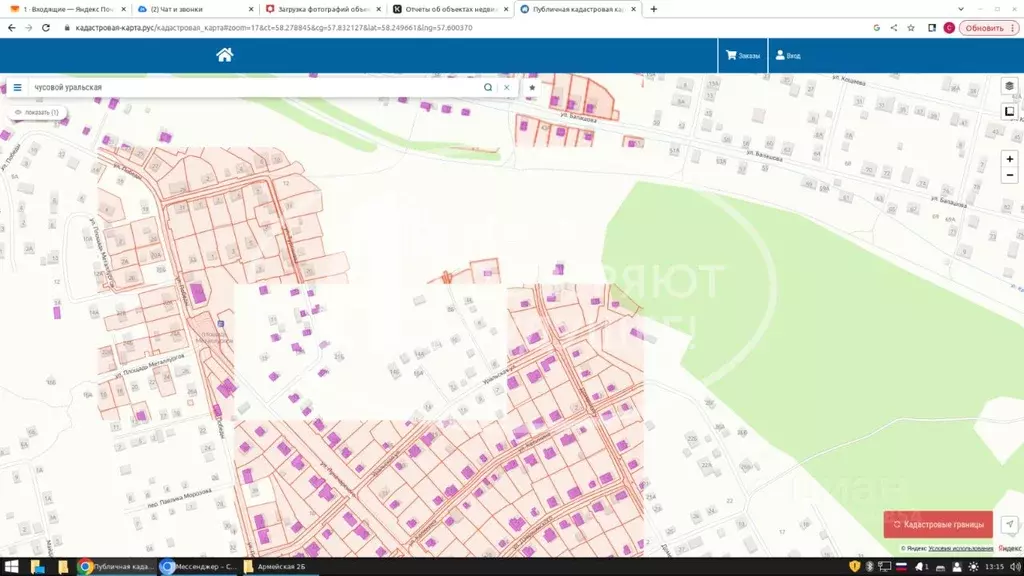Click the Обновить browser update button

988,28
